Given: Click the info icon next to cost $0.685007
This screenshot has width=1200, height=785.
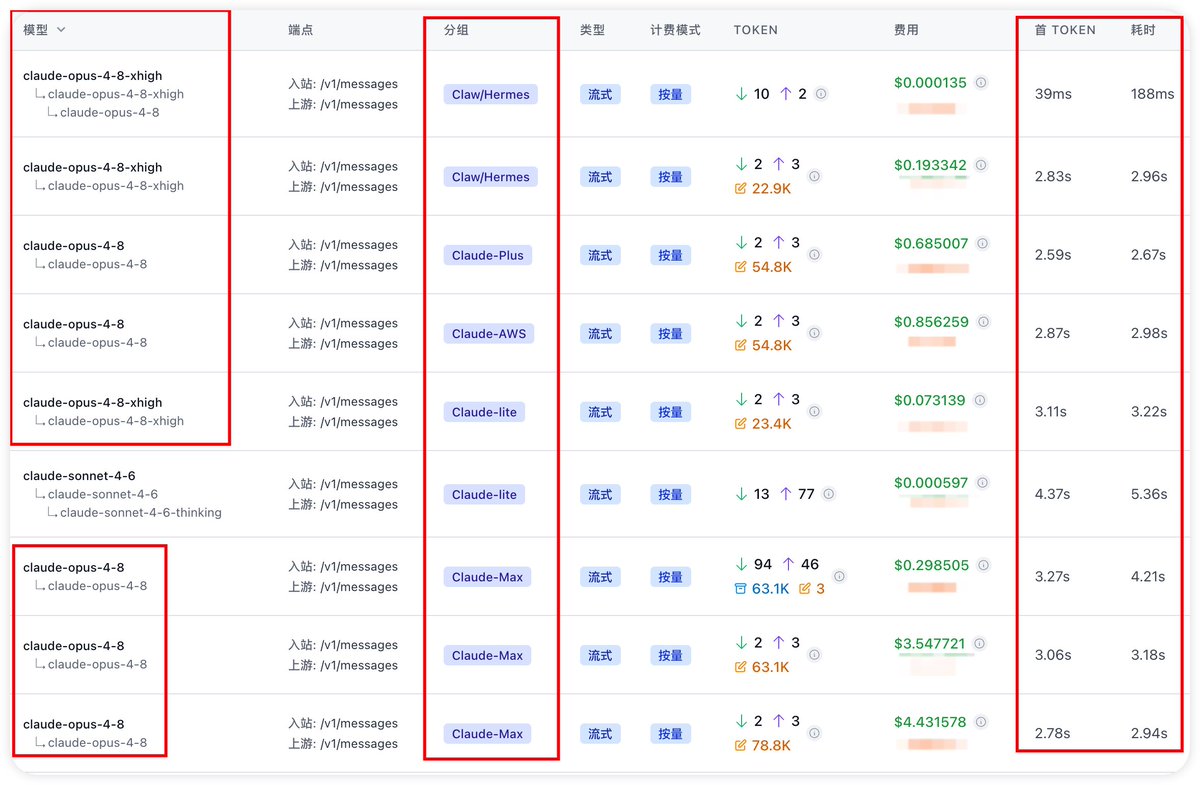Looking at the screenshot, I should [983, 243].
